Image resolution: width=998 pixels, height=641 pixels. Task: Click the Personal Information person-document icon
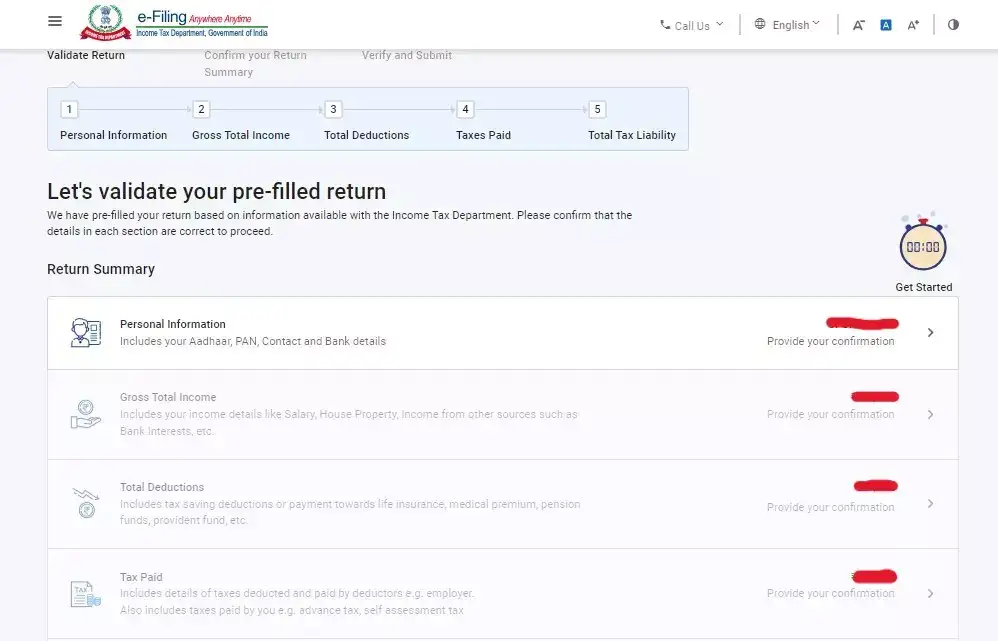[x=85, y=331]
